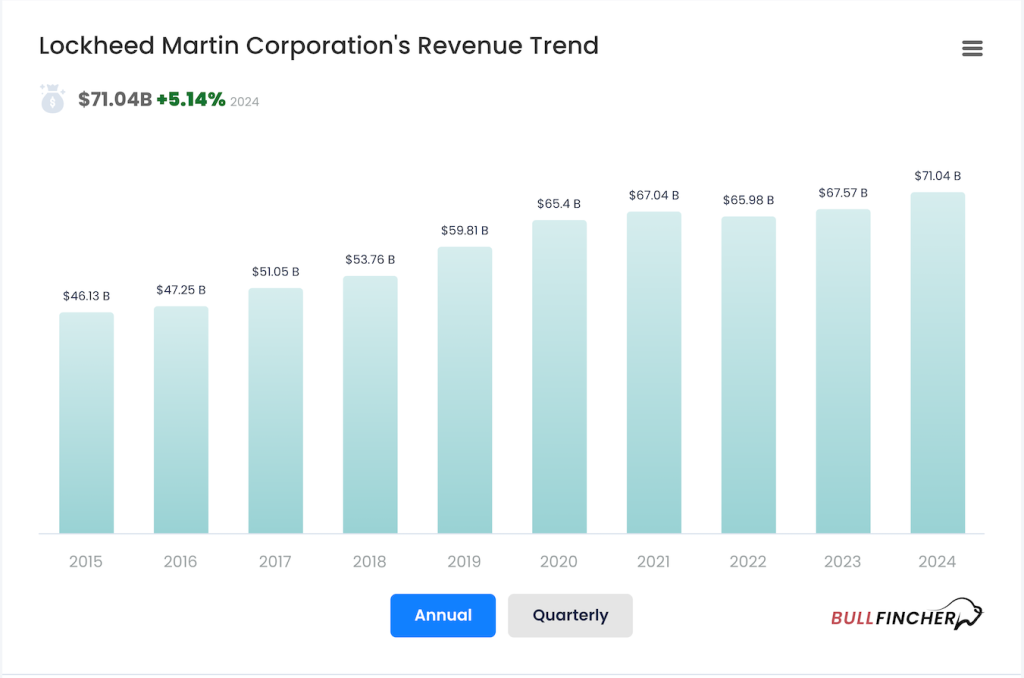
Task: Click the money bag revenue icon
Action: 52,99
